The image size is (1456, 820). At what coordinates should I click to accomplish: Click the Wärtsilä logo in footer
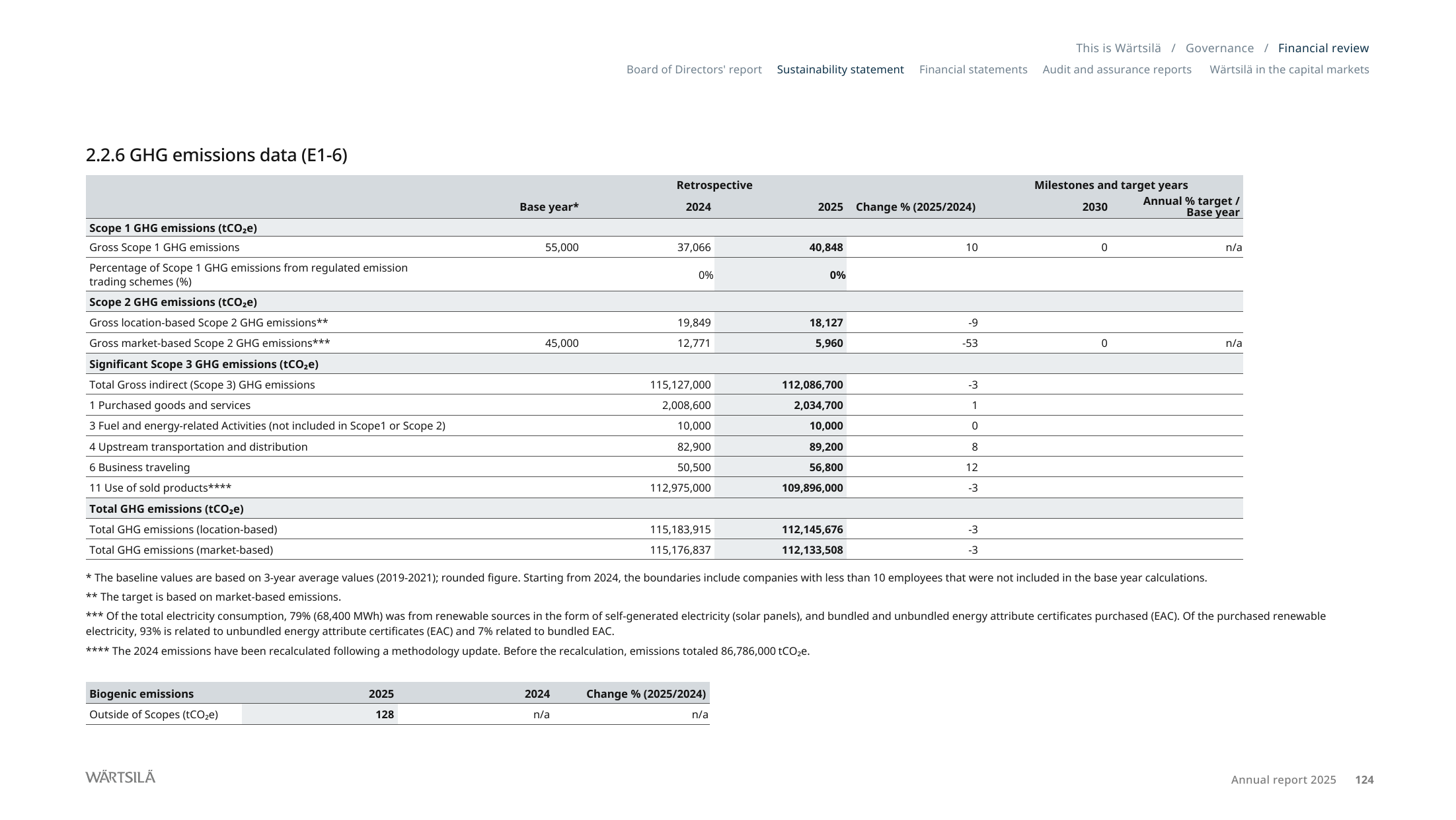(120, 777)
